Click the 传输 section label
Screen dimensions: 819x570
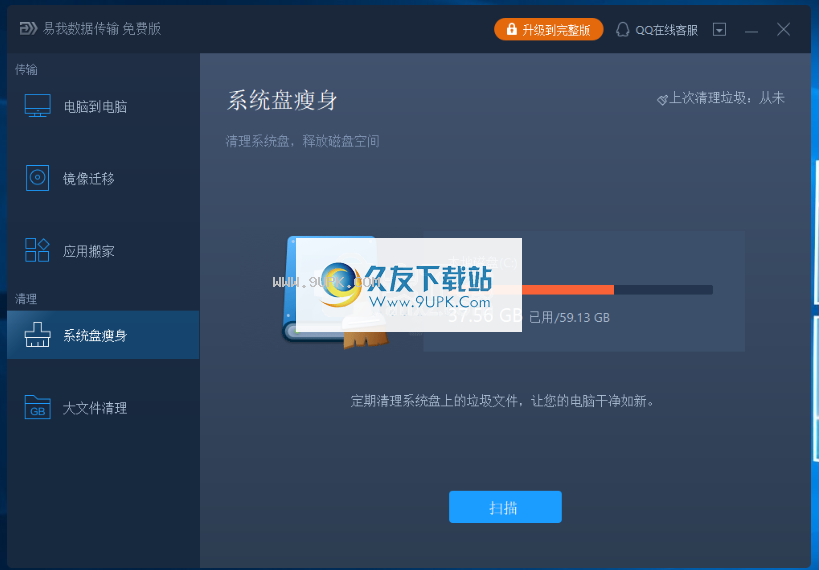[x=26, y=69]
